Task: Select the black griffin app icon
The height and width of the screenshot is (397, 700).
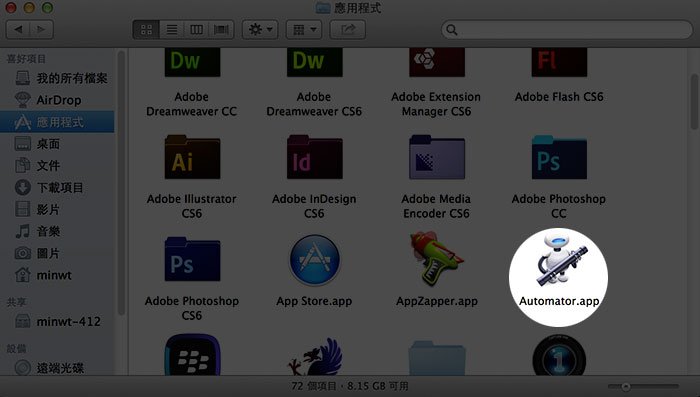Action: tap(316, 356)
